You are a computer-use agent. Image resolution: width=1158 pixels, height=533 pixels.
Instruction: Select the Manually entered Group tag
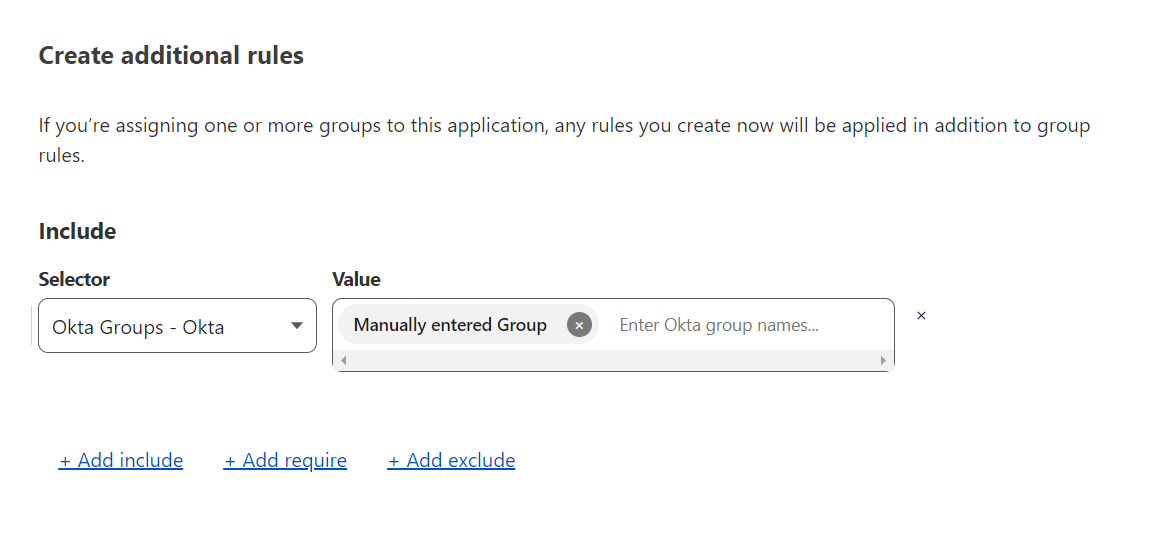(450, 325)
